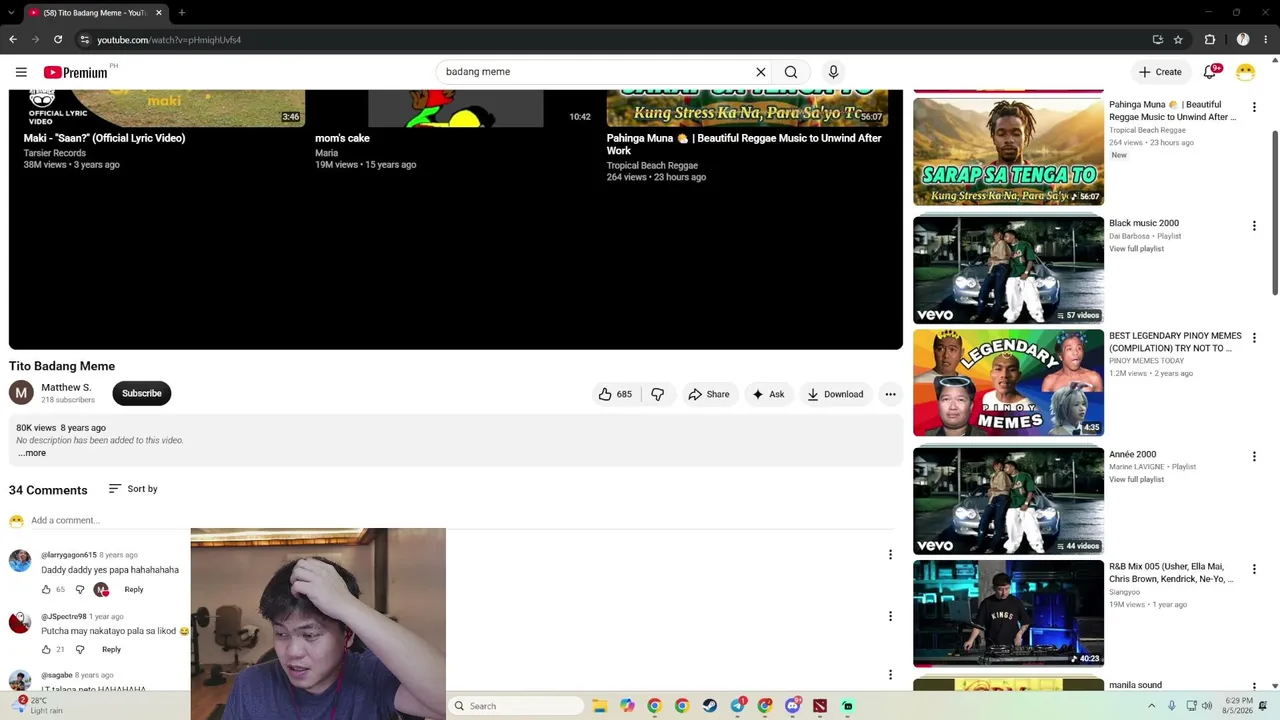
Task: Submit search with the magnifier button
Action: point(791,72)
